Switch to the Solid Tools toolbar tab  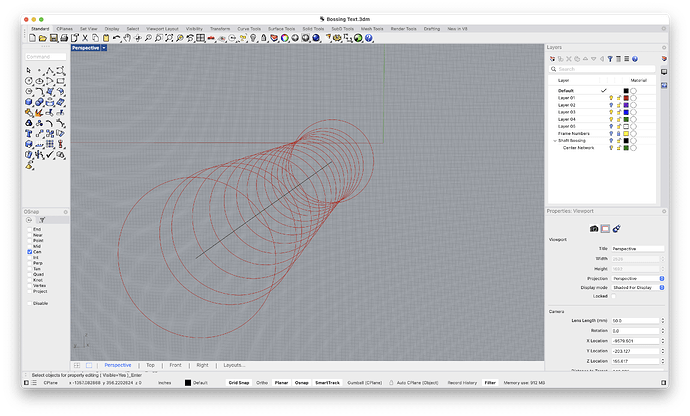[x=313, y=29]
